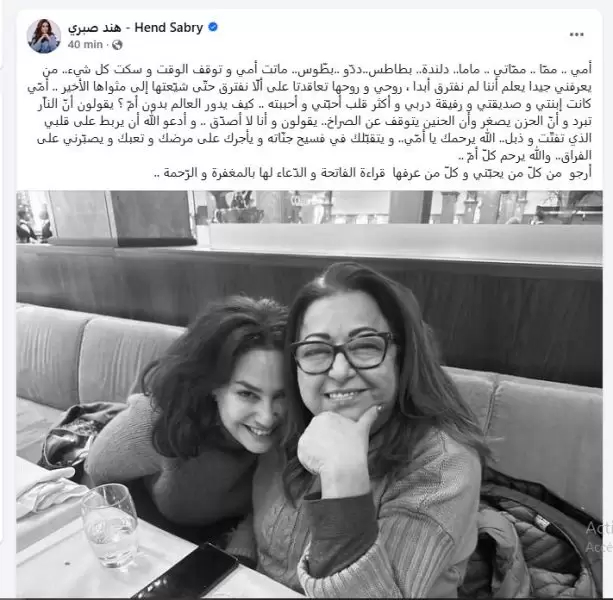Viewport: 613px width, 600px height.
Task: Click the dark-haired younger woman in photo
Action: pos(188,410)
